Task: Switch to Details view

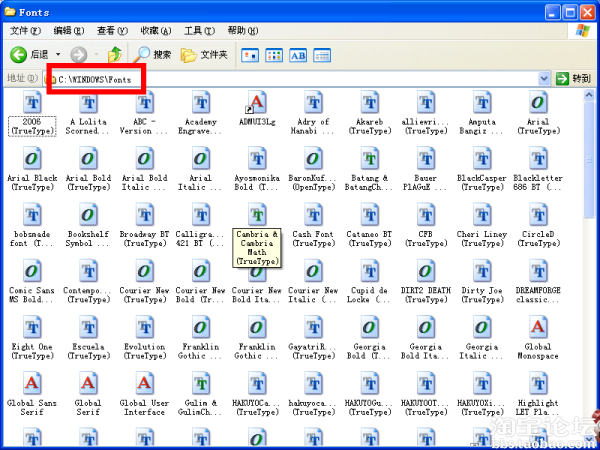Action: pos(322,55)
